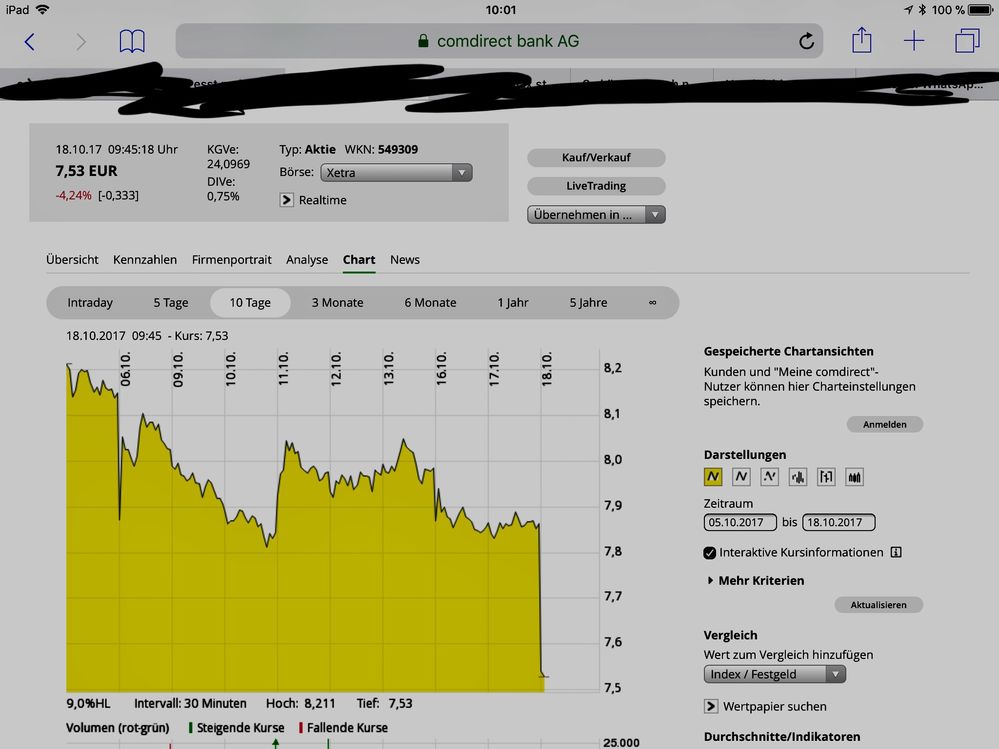The height and width of the screenshot is (749, 999).
Task: Click the start date field 05.10.2017
Action: pos(740,522)
